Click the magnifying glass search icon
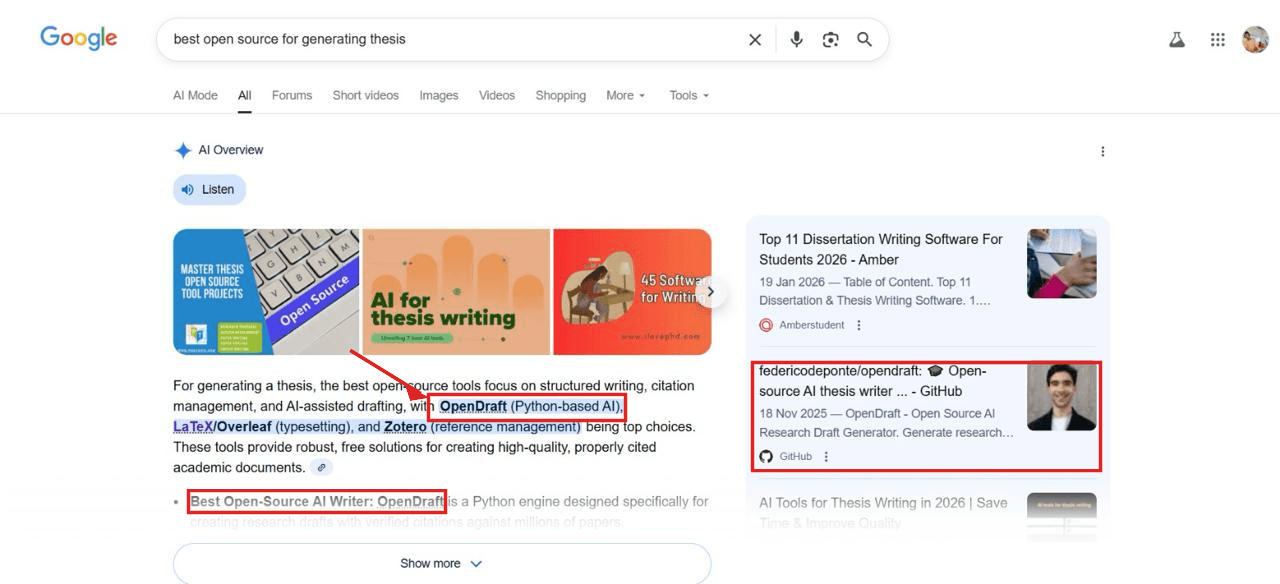1280x584 pixels. (865, 40)
